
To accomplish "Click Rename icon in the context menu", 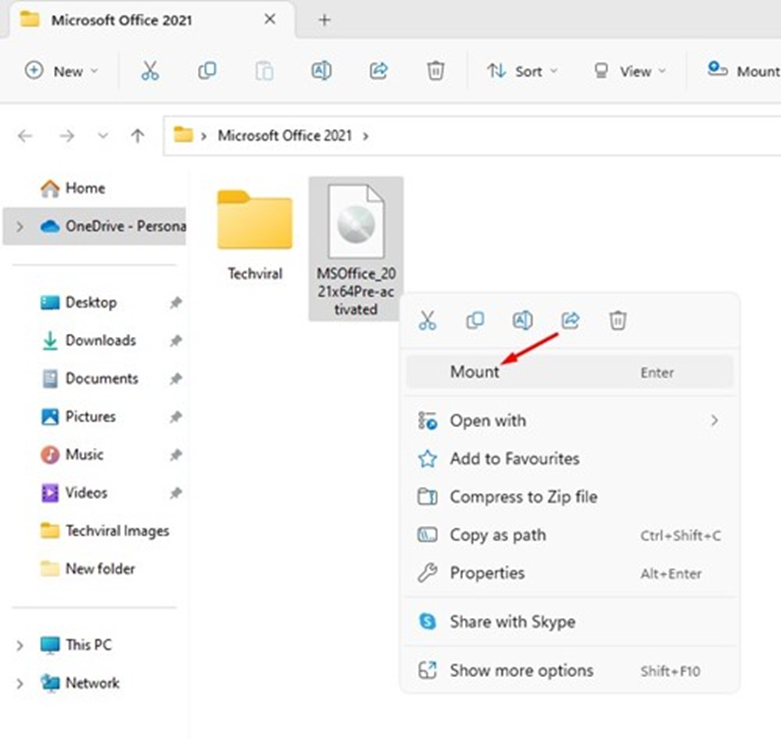I will (x=522, y=320).
